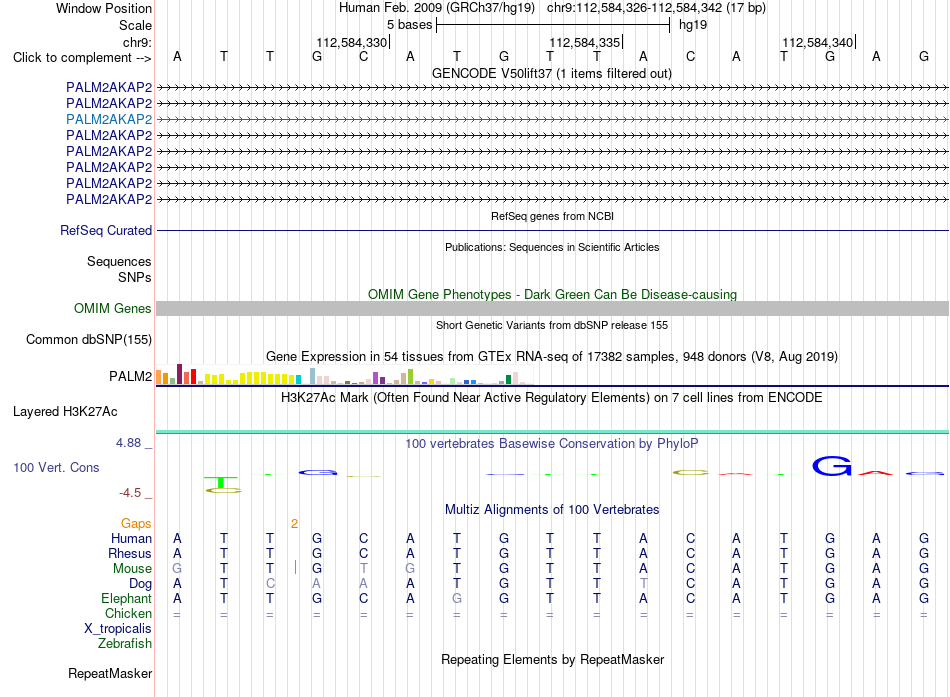Select the Rhesus alignment row label
The image size is (950, 697).
click(130, 553)
